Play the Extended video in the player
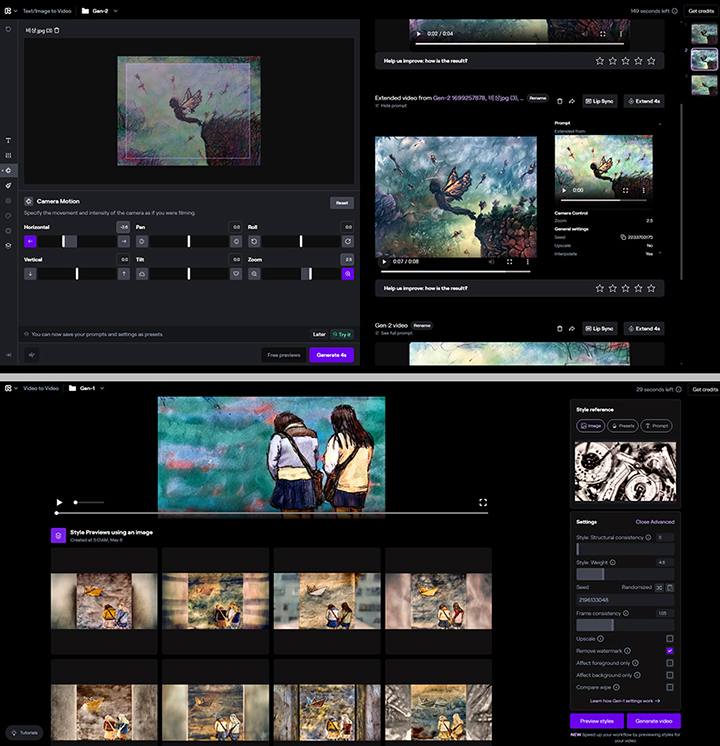 385,262
